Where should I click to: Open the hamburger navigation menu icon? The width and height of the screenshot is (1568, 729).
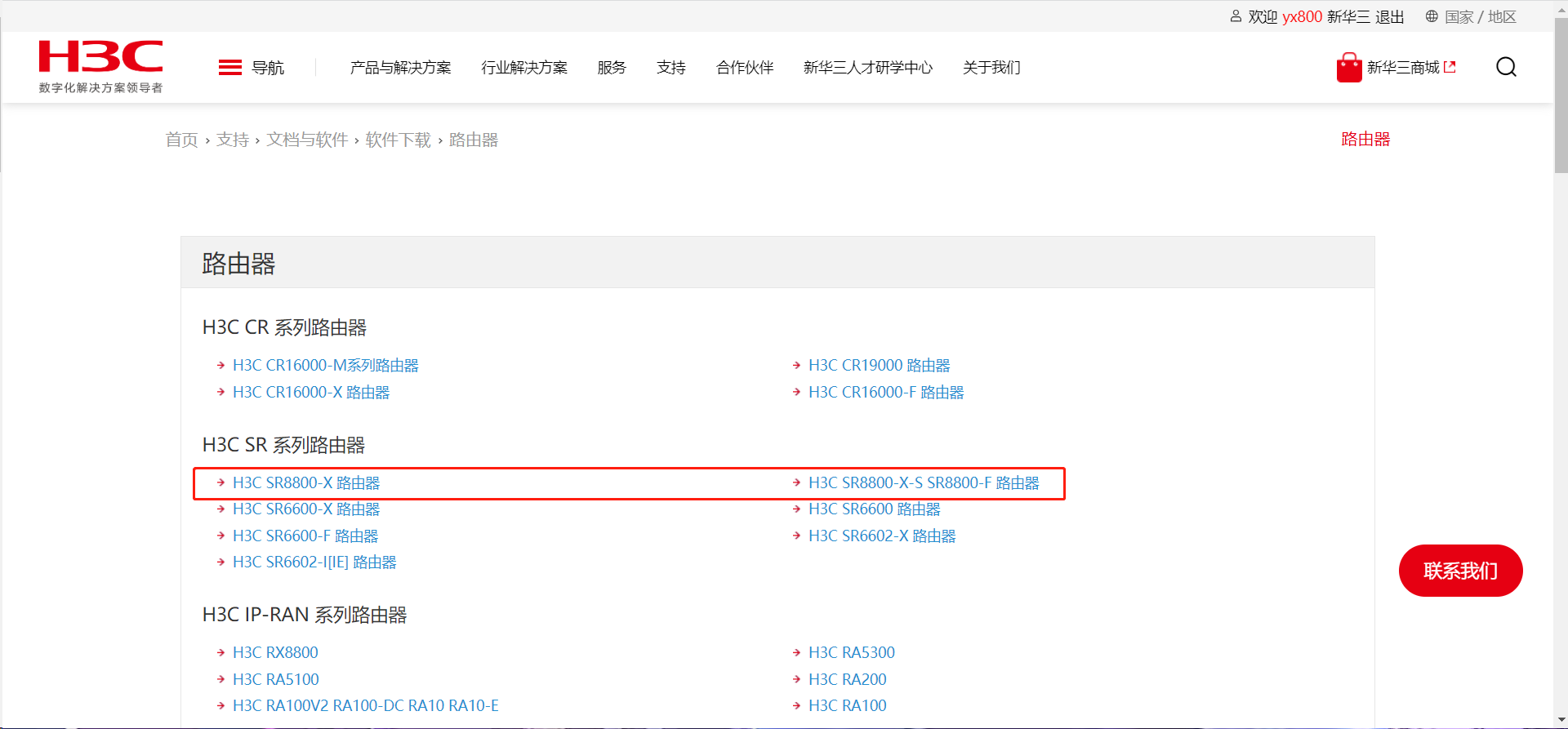230,68
